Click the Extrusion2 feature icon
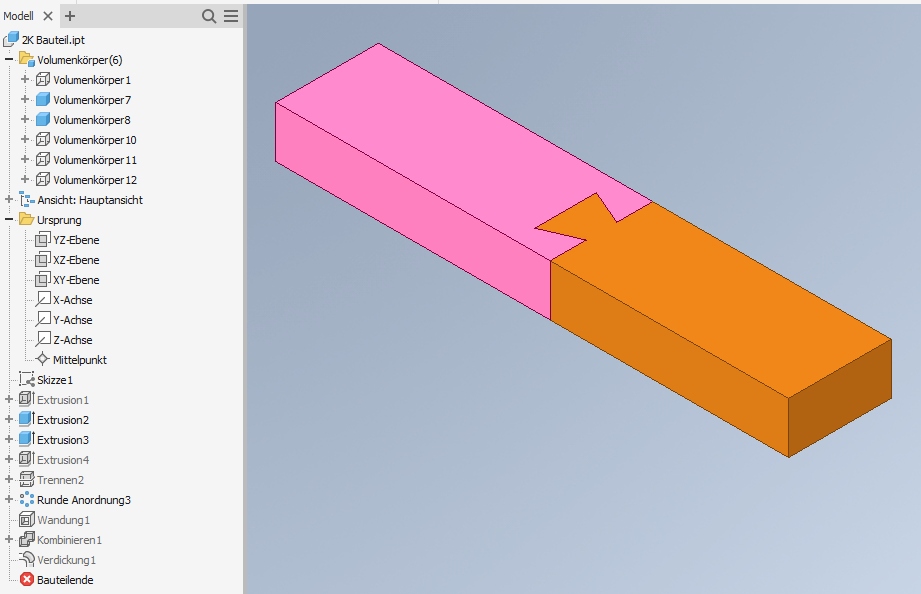Viewport: 921px width, 594px height. (26, 419)
